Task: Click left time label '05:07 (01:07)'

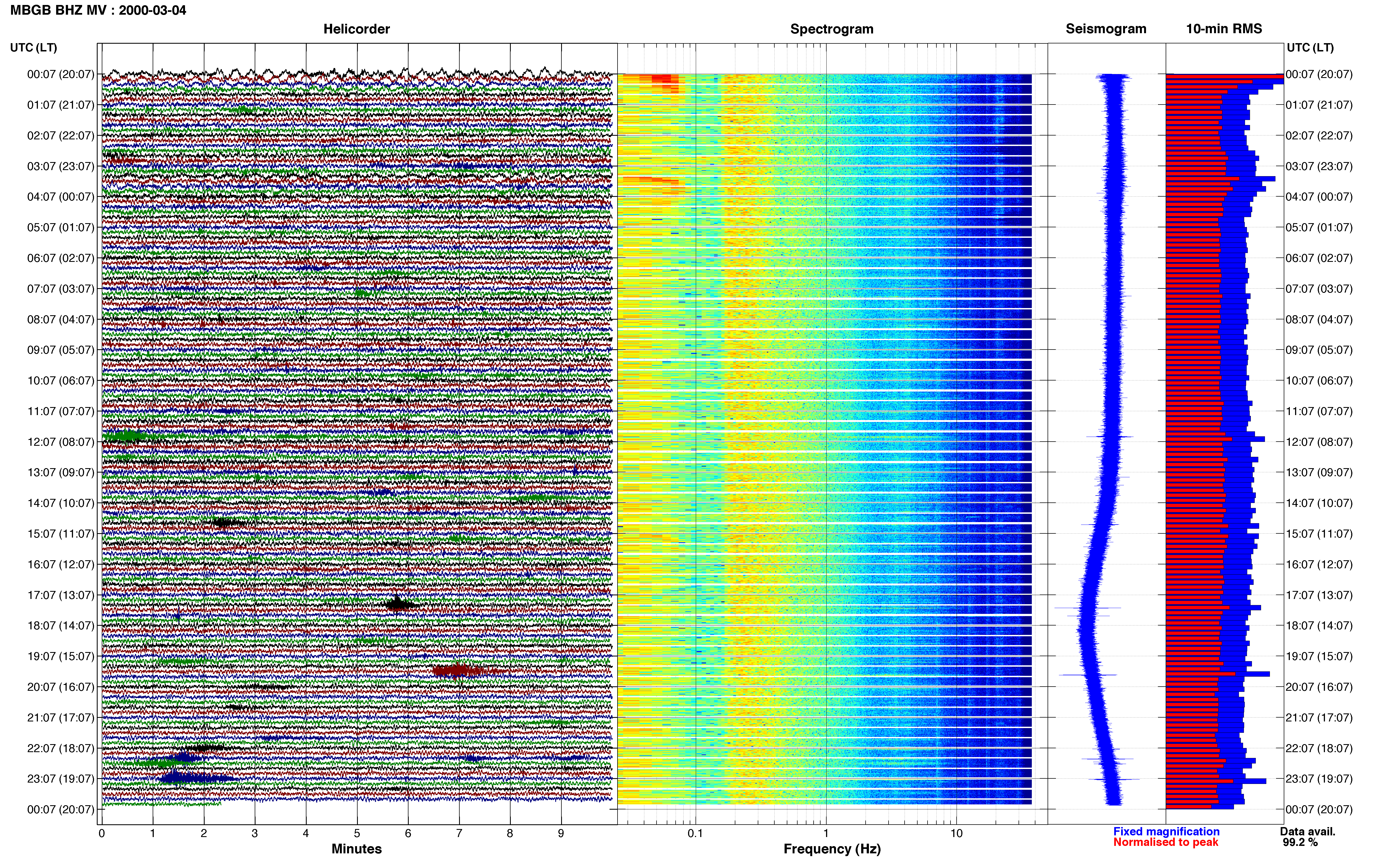Action: pos(60,227)
